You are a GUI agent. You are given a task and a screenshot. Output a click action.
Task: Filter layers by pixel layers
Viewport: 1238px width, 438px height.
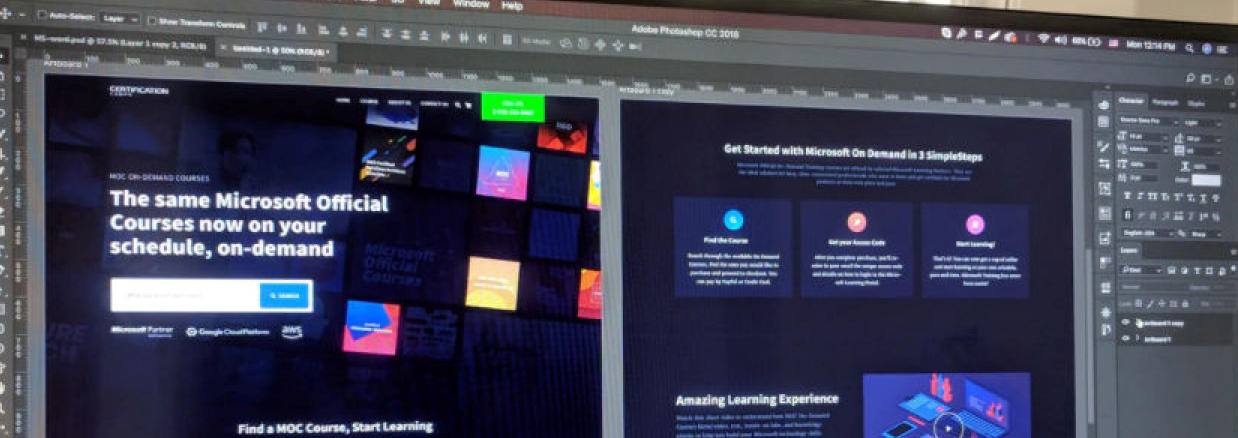(1170, 270)
